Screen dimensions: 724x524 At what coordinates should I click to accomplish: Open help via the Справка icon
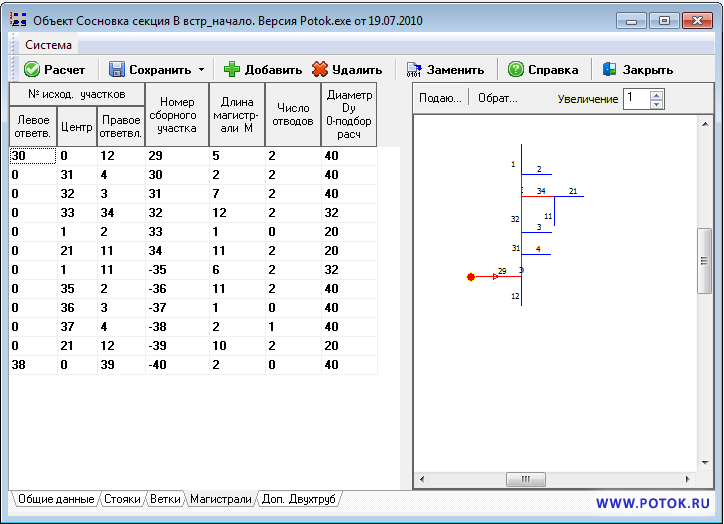[x=516, y=70]
